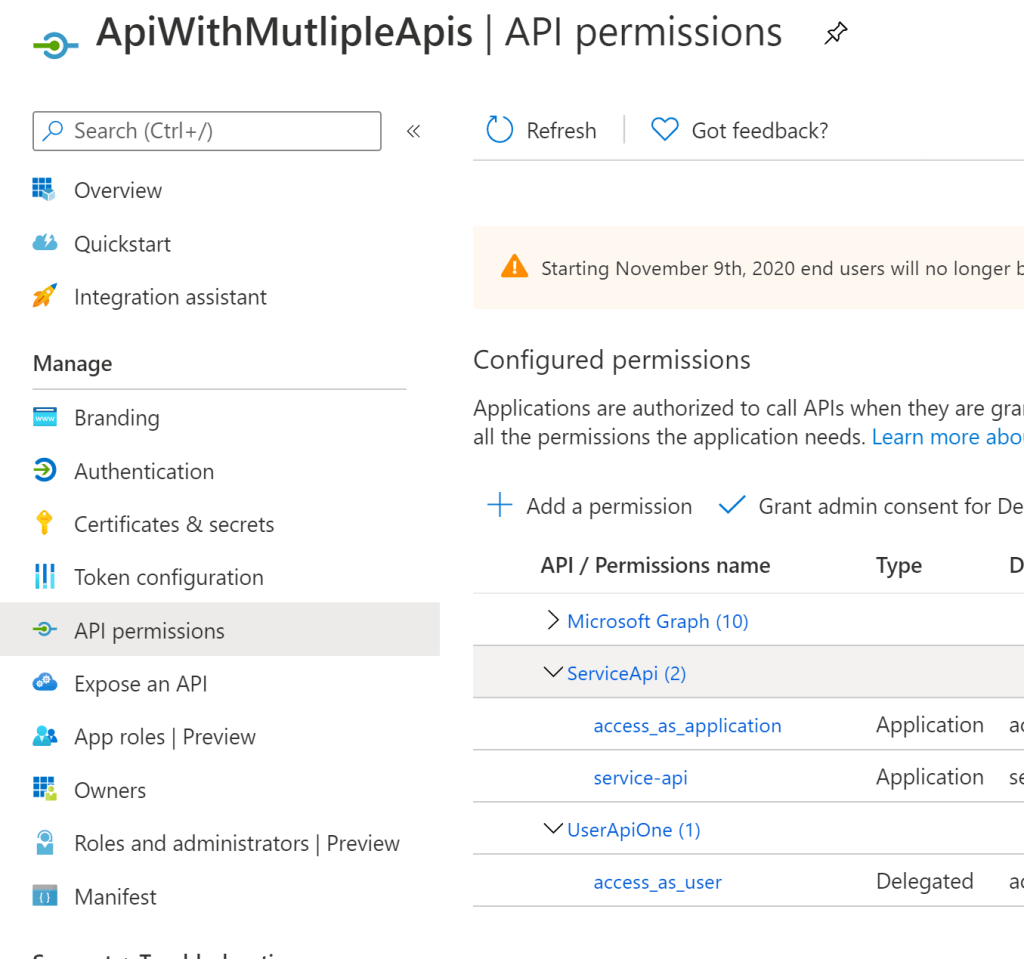The height and width of the screenshot is (959, 1024).
Task: Click the Refresh button label
Action: click(x=562, y=131)
